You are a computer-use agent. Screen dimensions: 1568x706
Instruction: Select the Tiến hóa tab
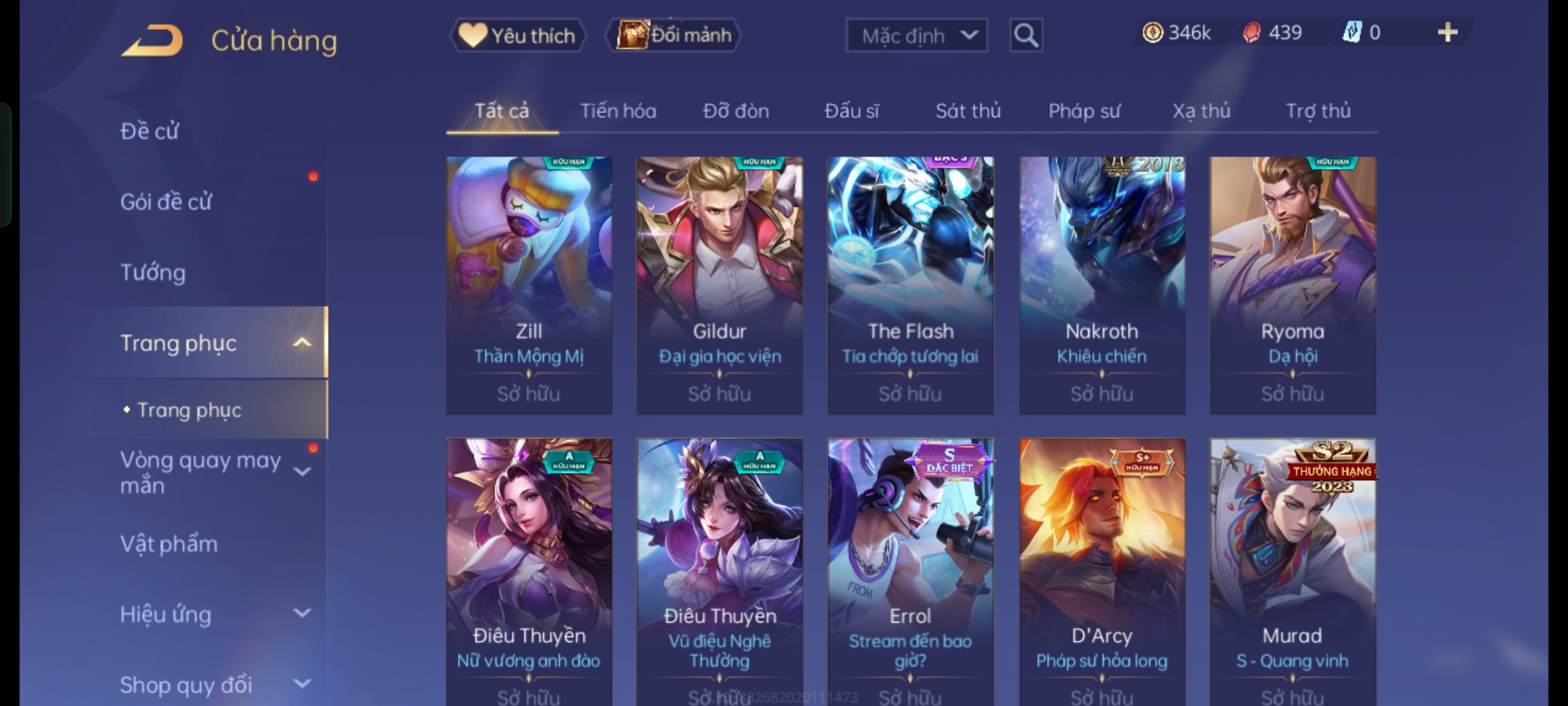[618, 111]
